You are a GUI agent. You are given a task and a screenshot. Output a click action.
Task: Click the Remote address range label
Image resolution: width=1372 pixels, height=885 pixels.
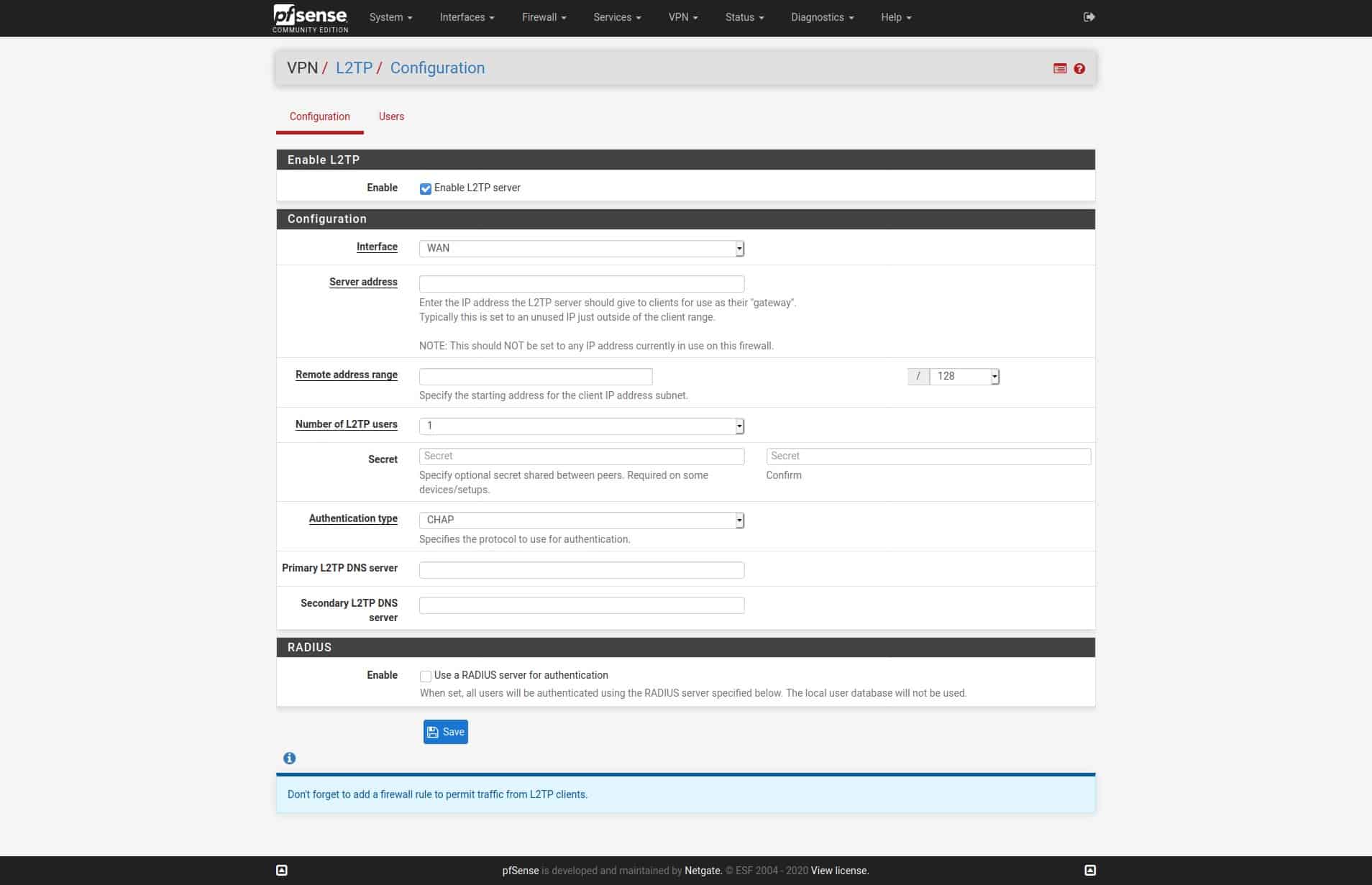tap(347, 375)
